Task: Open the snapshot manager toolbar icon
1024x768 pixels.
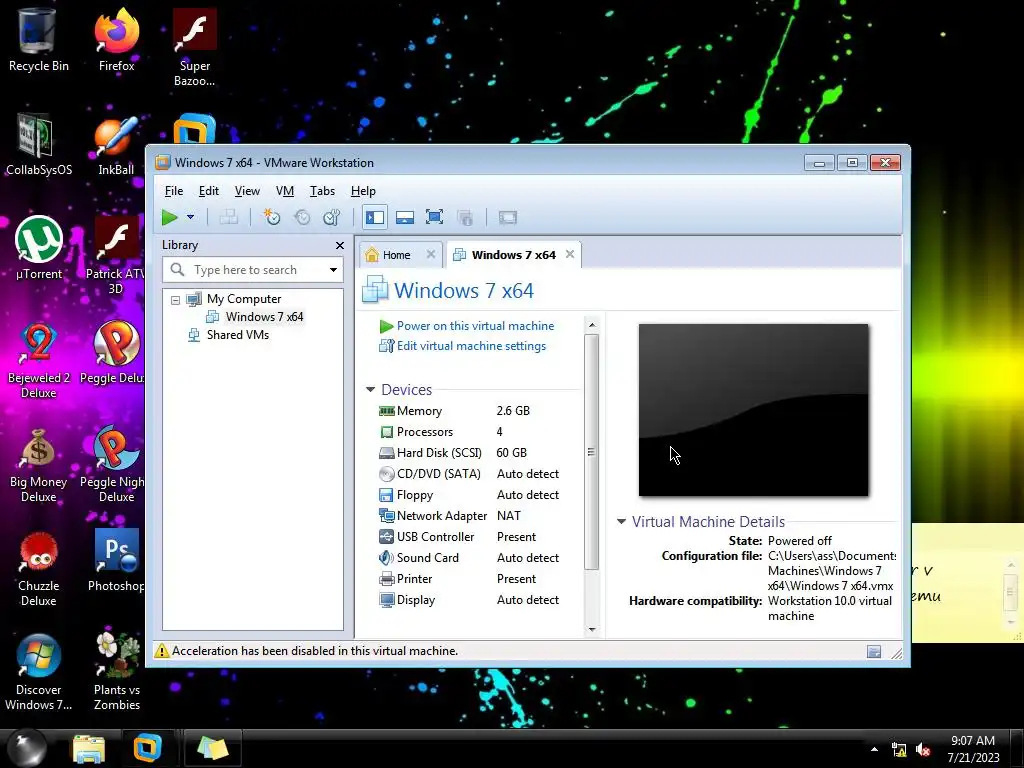Action: (x=332, y=217)
